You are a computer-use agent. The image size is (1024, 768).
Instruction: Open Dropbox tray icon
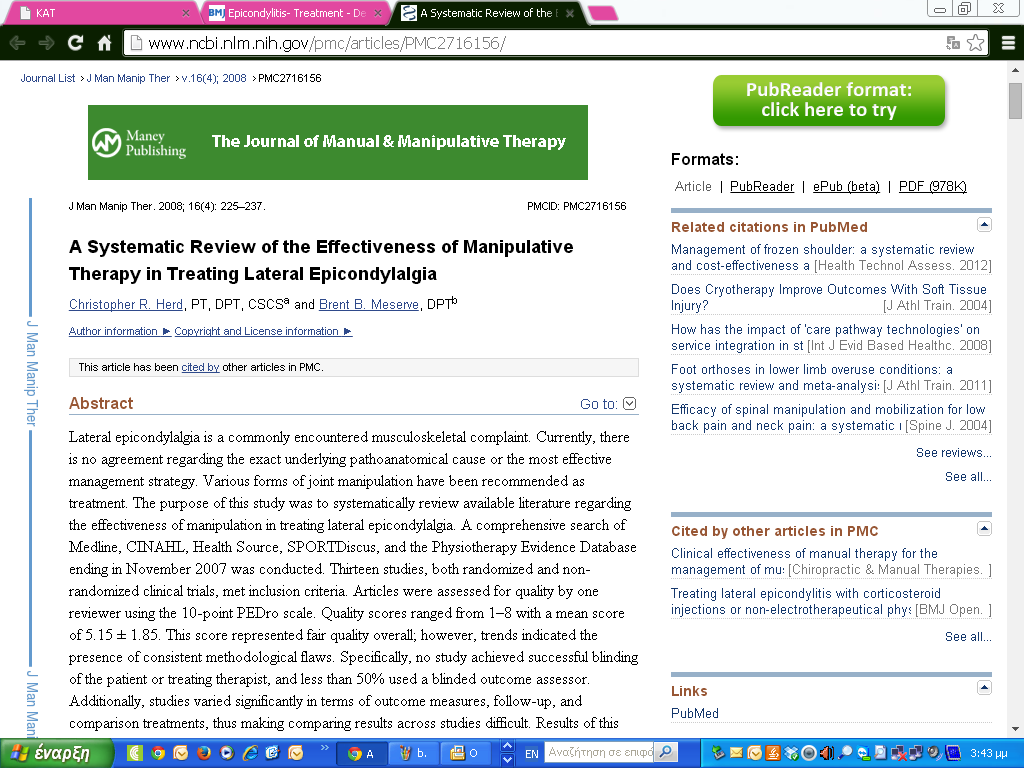791,754
